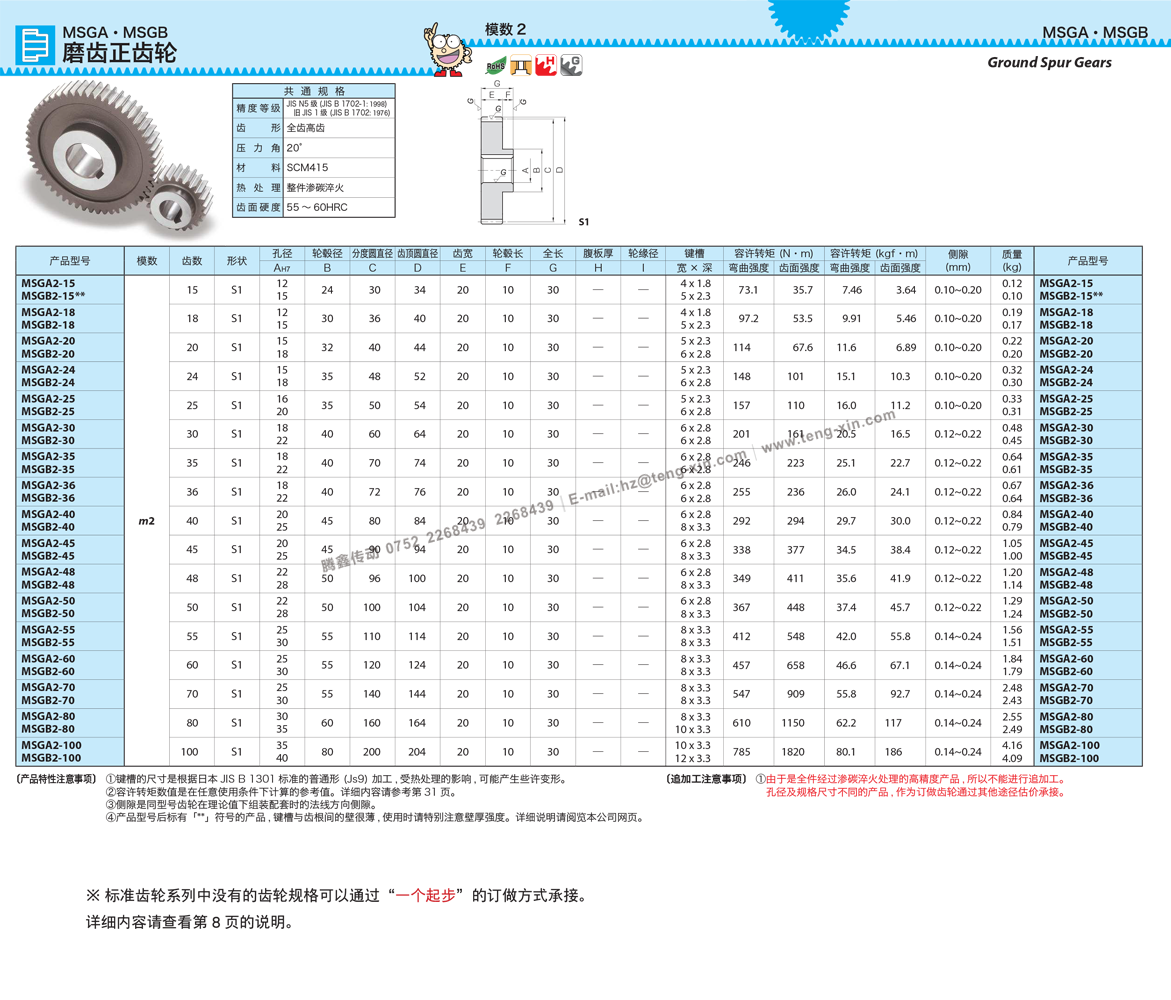Click the 模数 column header
Viewport: 1171px width, 1000px height.
click(147, 261)
